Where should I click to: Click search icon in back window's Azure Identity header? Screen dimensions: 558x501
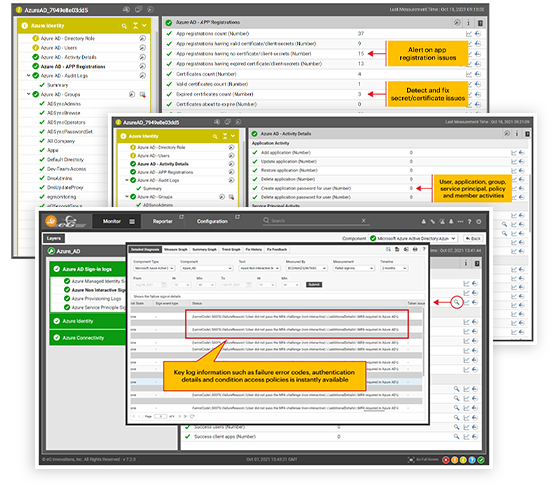[124, 26]
